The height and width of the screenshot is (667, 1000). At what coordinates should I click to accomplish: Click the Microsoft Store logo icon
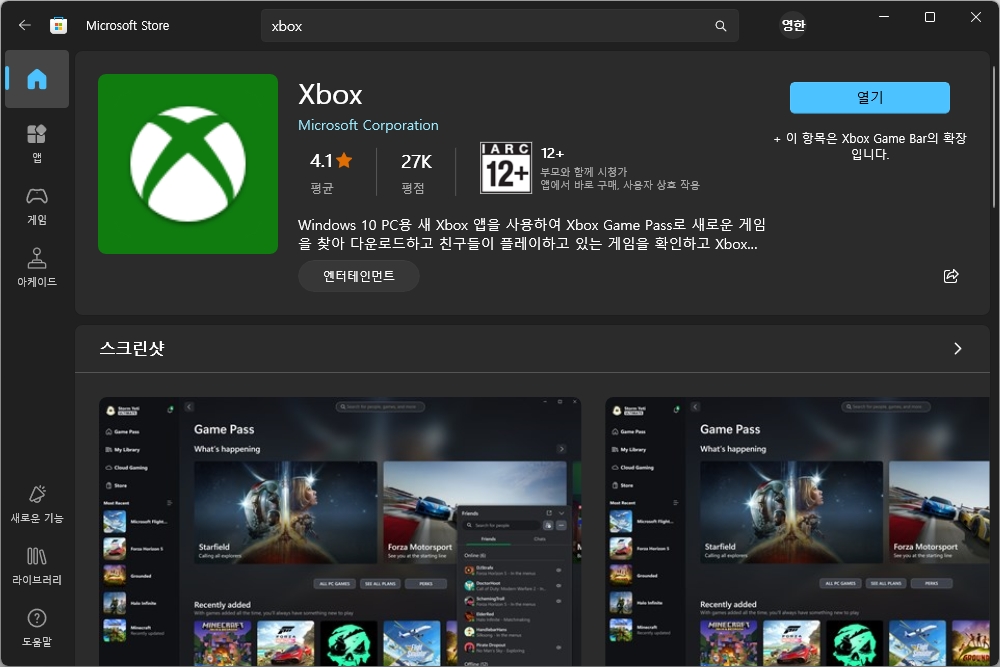coord(59,26)
